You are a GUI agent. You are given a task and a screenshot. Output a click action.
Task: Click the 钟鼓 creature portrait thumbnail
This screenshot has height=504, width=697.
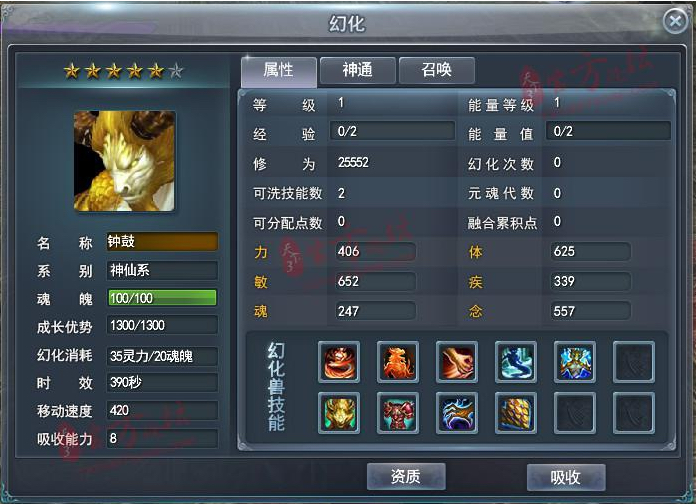pos(124,161)
